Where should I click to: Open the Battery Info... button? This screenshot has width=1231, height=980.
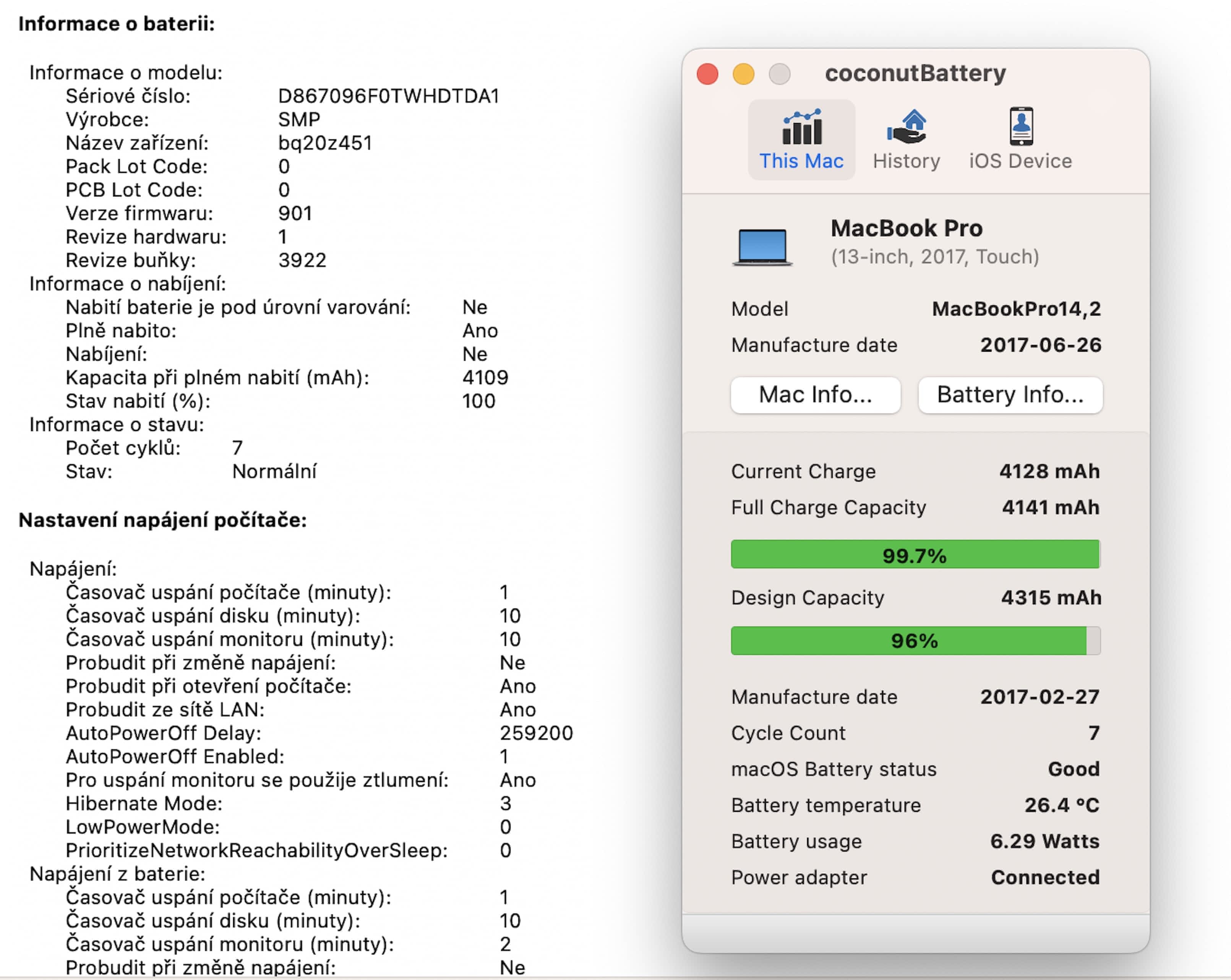click(x=1010, y=394)
